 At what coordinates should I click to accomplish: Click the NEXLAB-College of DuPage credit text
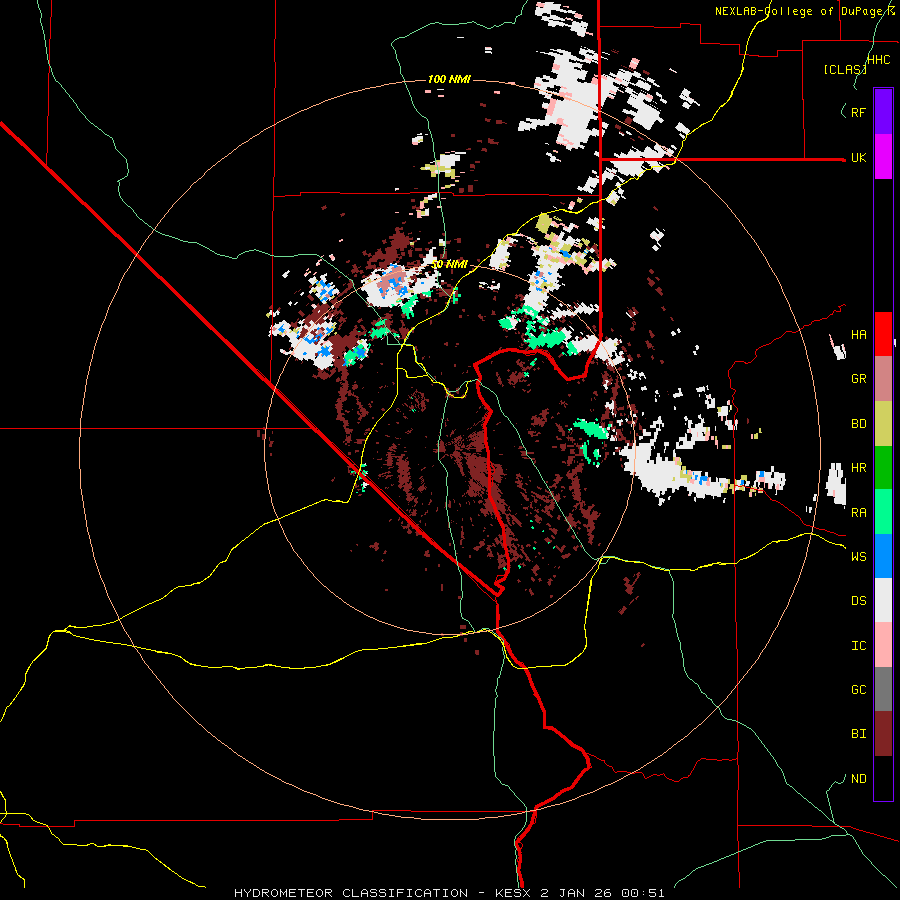804,11
